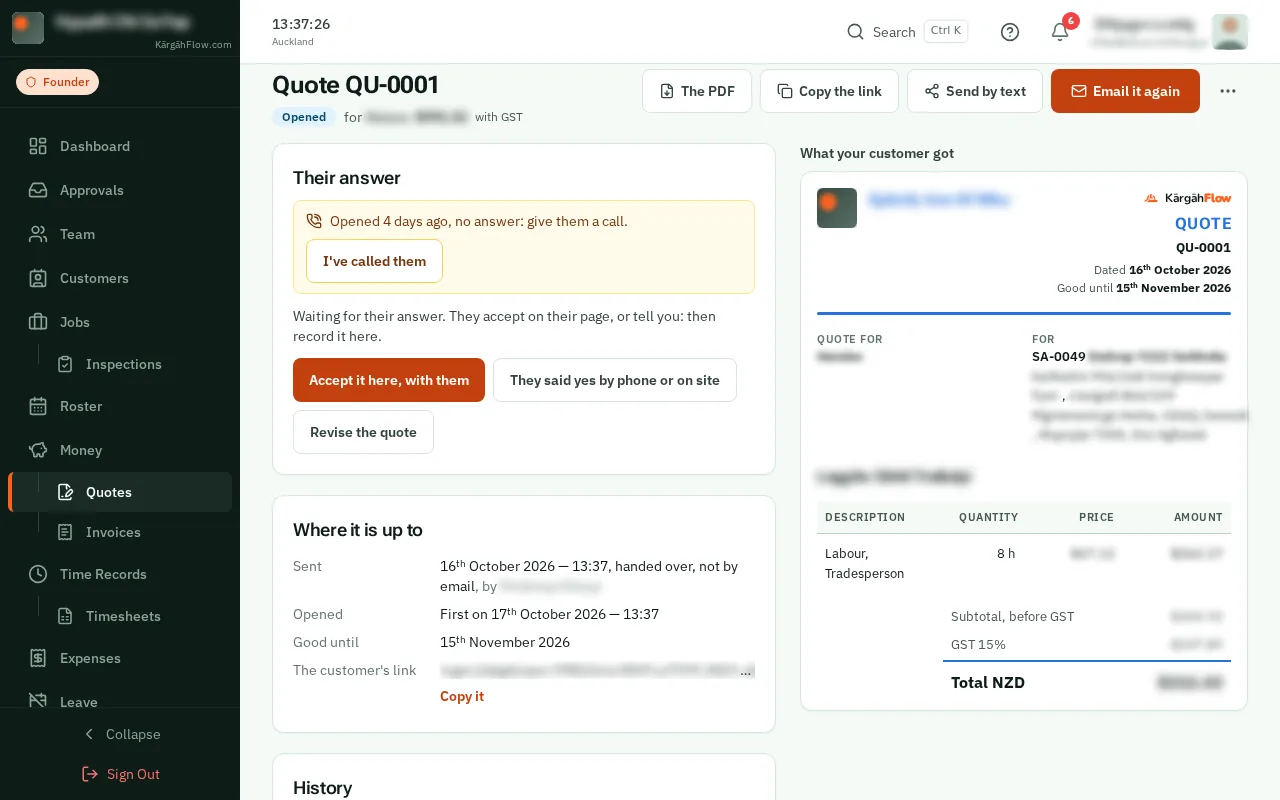Click Email it again button
The height and width of the screenshot is (800, 1280).
tap(1125, 91)
